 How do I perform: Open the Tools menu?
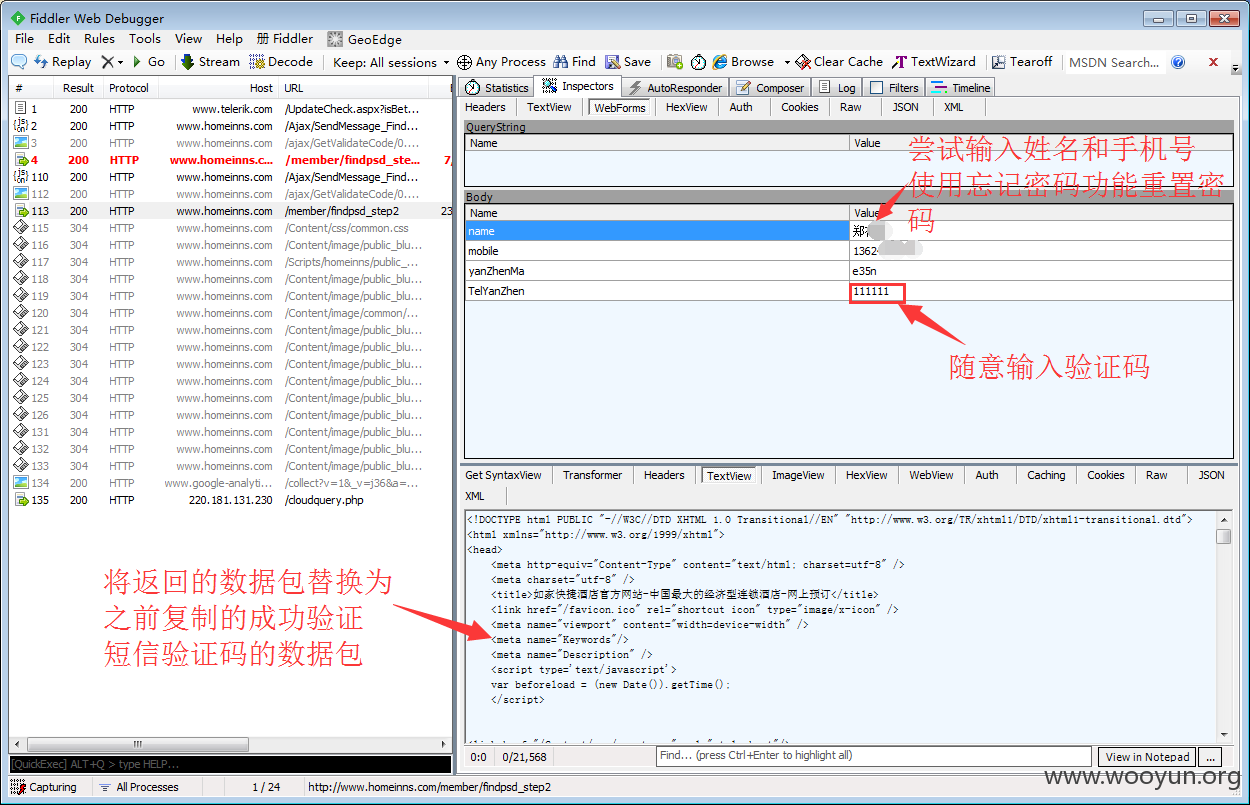tap(144, 39)
